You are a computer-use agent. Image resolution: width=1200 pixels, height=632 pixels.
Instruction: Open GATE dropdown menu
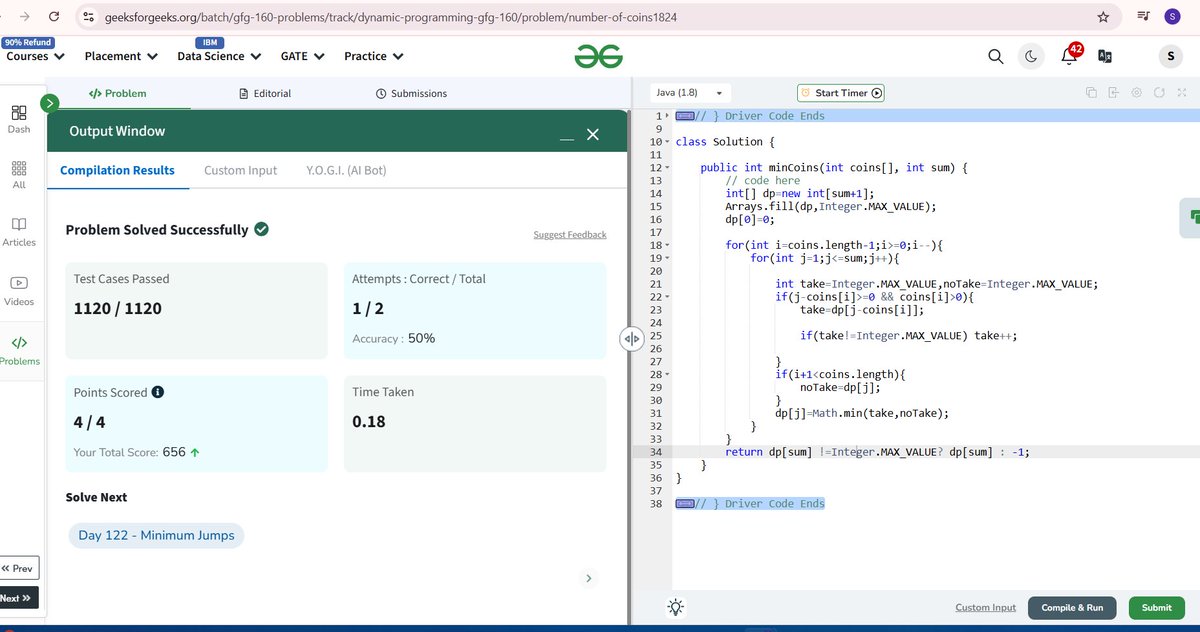tap(302, 56)
